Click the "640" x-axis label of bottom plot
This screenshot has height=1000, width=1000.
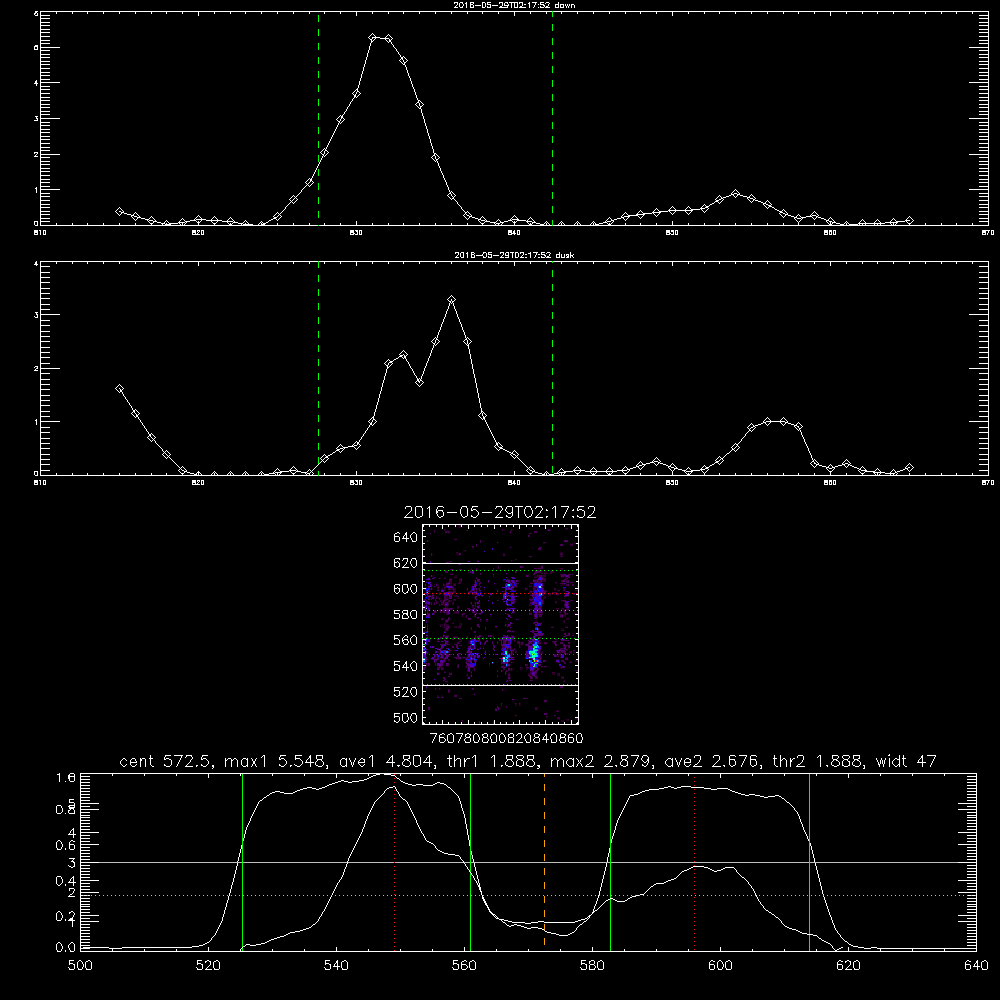click(x=976, y=966)
